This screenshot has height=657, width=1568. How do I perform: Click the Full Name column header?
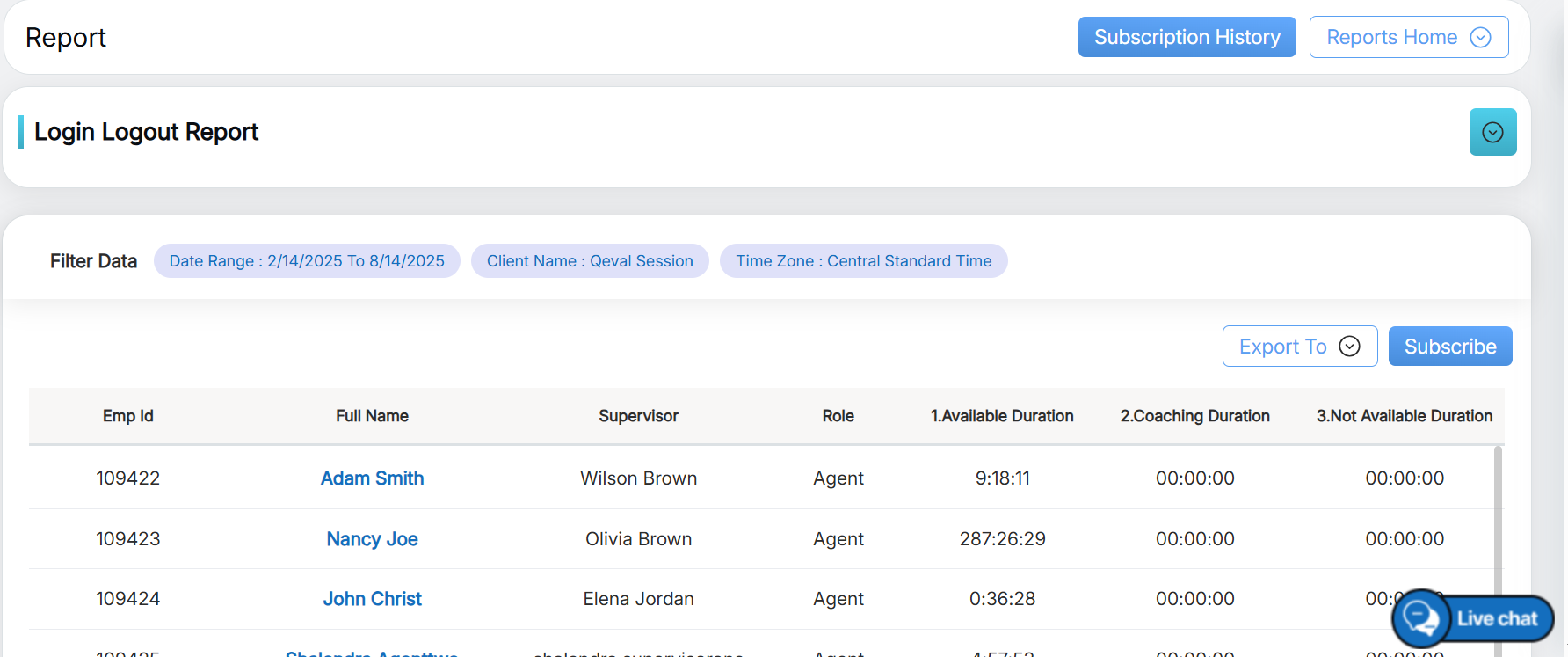[372, 416]
